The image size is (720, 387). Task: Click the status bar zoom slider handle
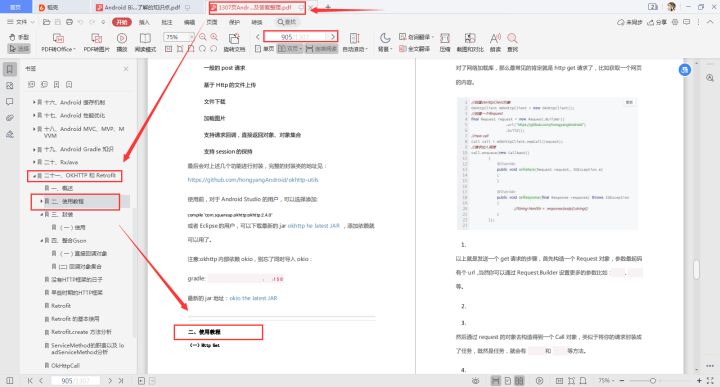pyautogui.click(x=652, y=381)
